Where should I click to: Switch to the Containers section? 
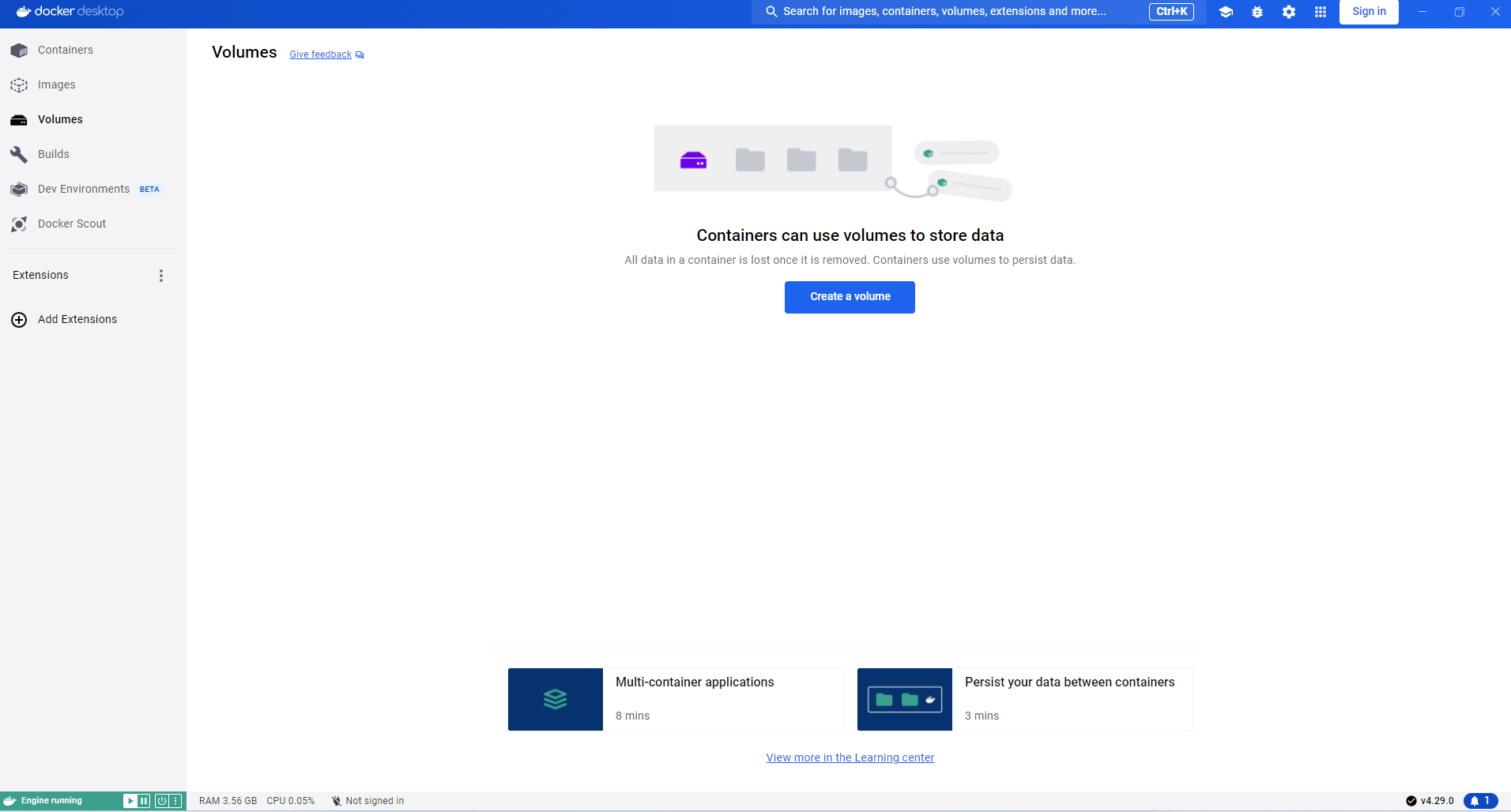pyautogui.click(x=65, y=49)
